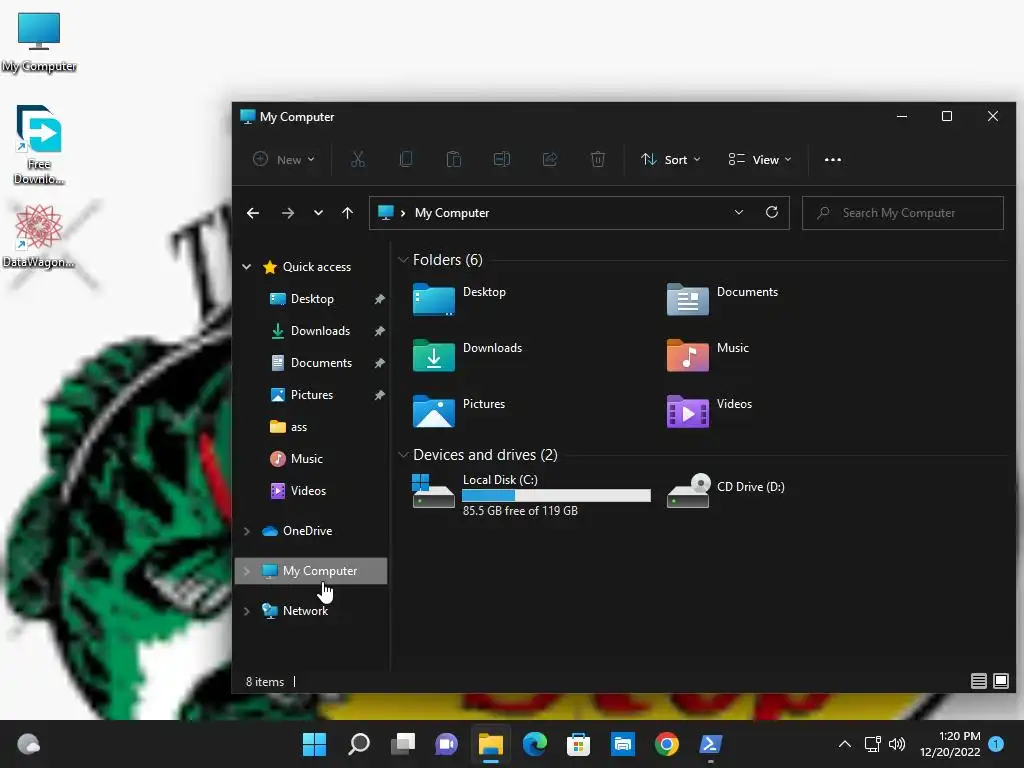Open weather widget on taskbar
The width and height of the screenshot is (1024, 768).
tap(28, 744)
